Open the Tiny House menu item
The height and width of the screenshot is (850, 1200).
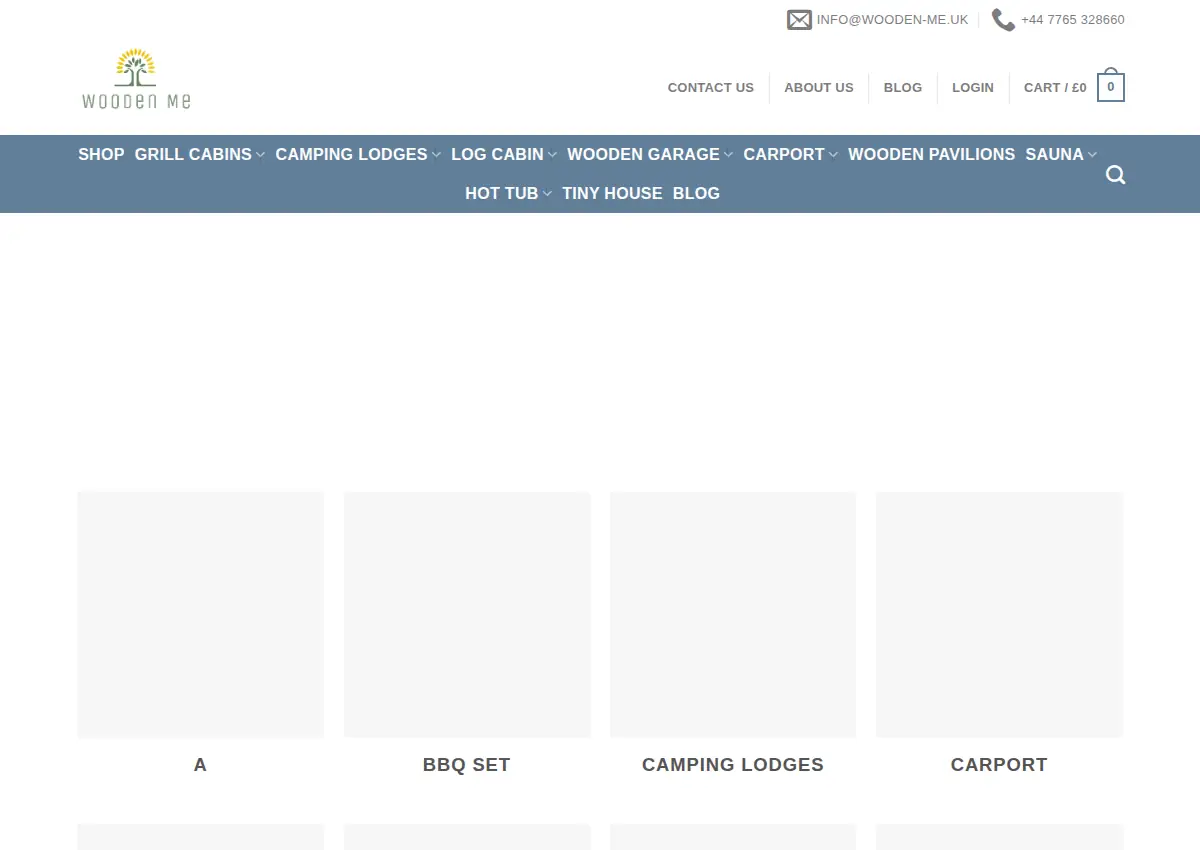pyautogui.click(x=612, y=193)
